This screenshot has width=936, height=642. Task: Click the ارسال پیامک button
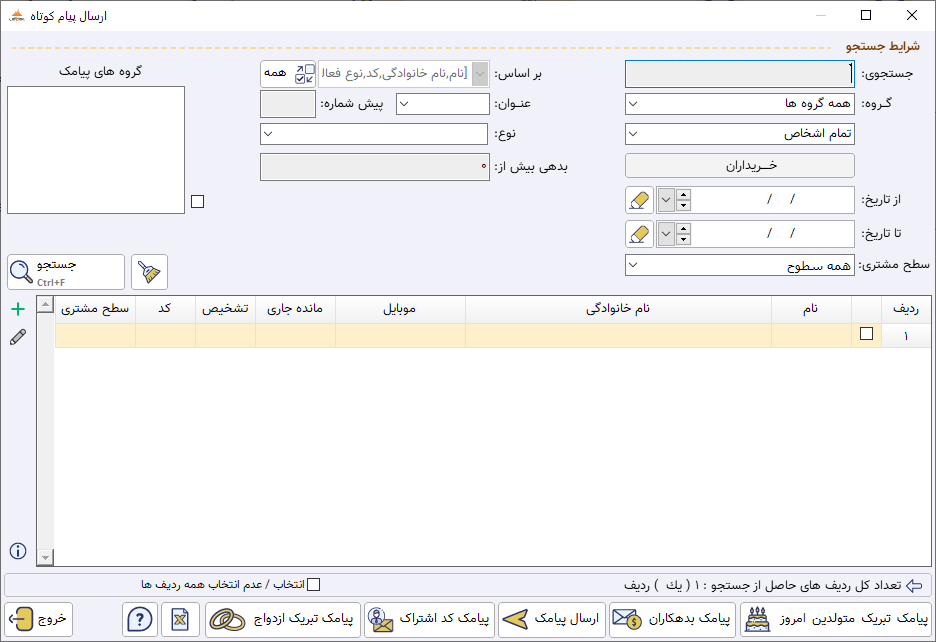coord(553,620)
